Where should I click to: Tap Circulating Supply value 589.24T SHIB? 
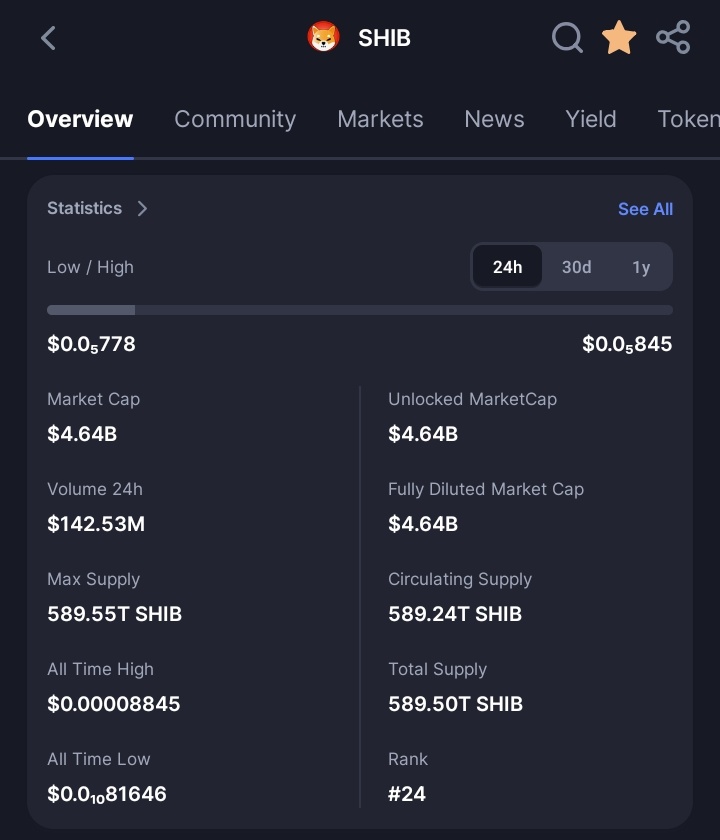click(455, 614)
